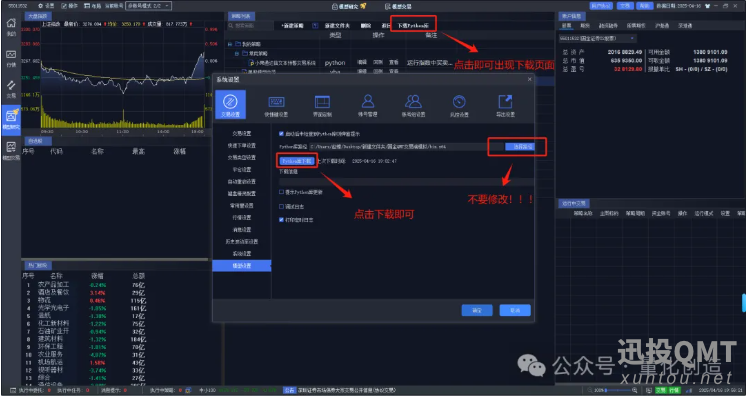The width and height of the screenshot is (747, 397).
Task: Select 模型设置 in the settings side list
Action: (x=242, y=265)
